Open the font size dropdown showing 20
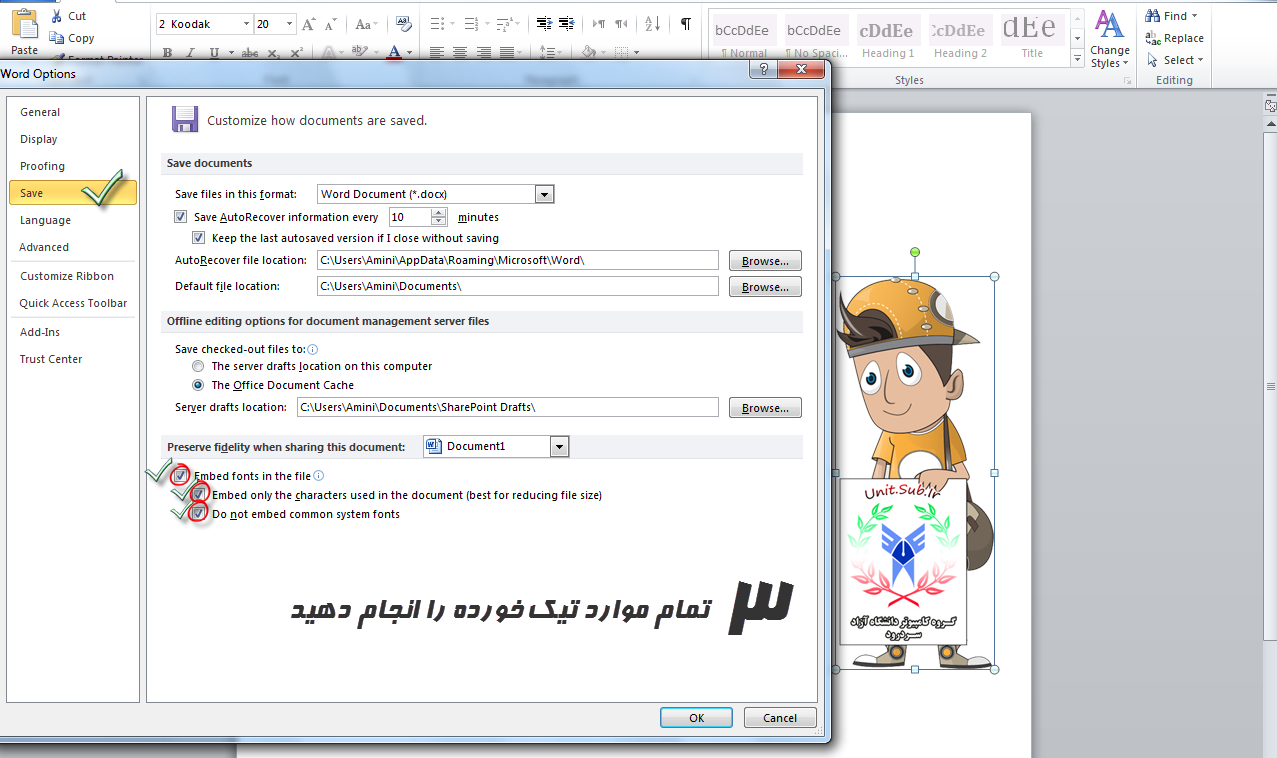Screen dimensions: 1277x758 [290, 23]
